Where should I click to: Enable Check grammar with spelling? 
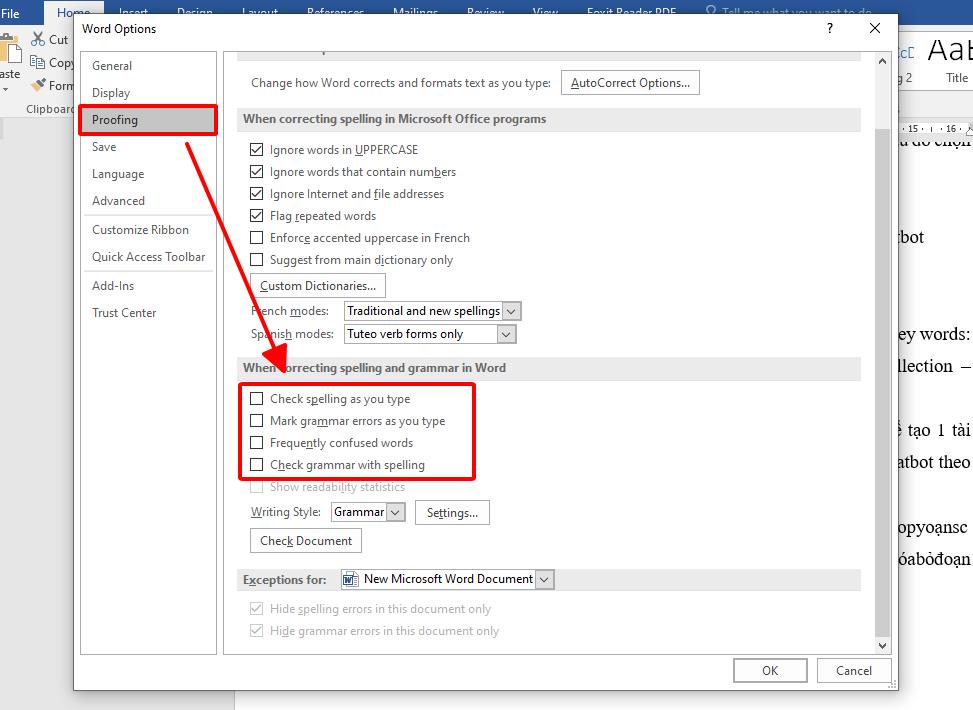coord(256,464)
